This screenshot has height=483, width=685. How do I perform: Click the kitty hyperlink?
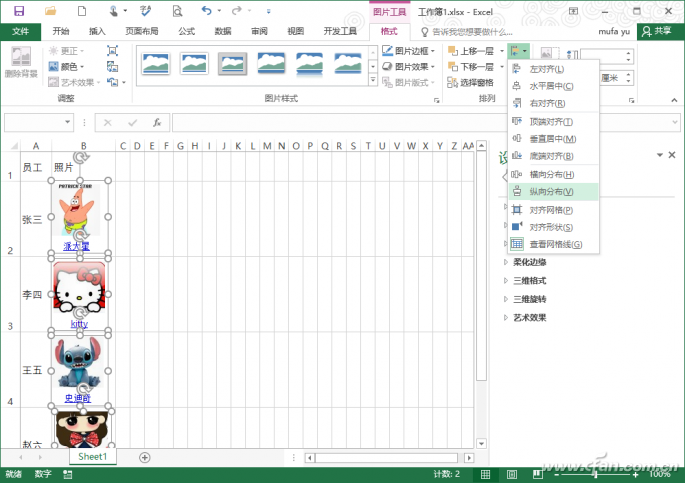[79, 324]
